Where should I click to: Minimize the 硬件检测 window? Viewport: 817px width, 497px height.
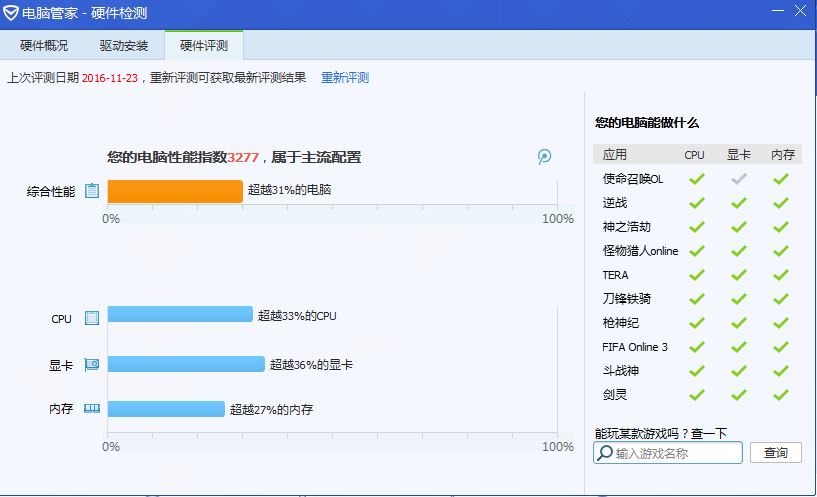(x=777, y=11)
